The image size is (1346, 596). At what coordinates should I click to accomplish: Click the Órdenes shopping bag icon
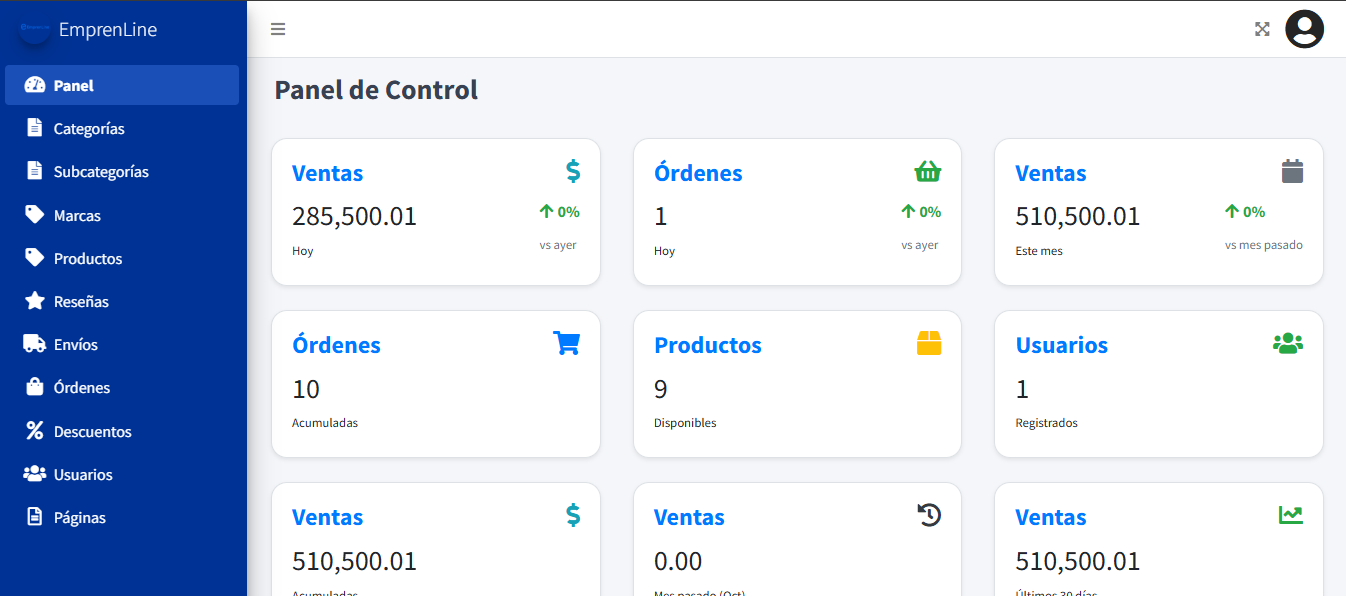pos(35,387)
